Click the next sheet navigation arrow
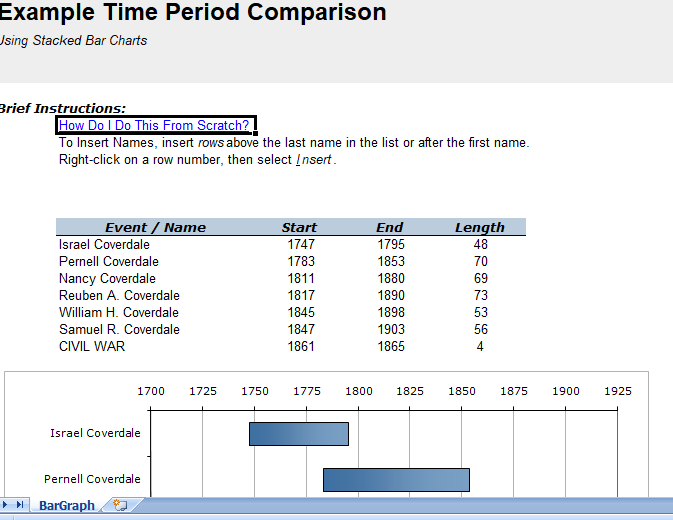673x520 pixels. [x=5, y=505]
